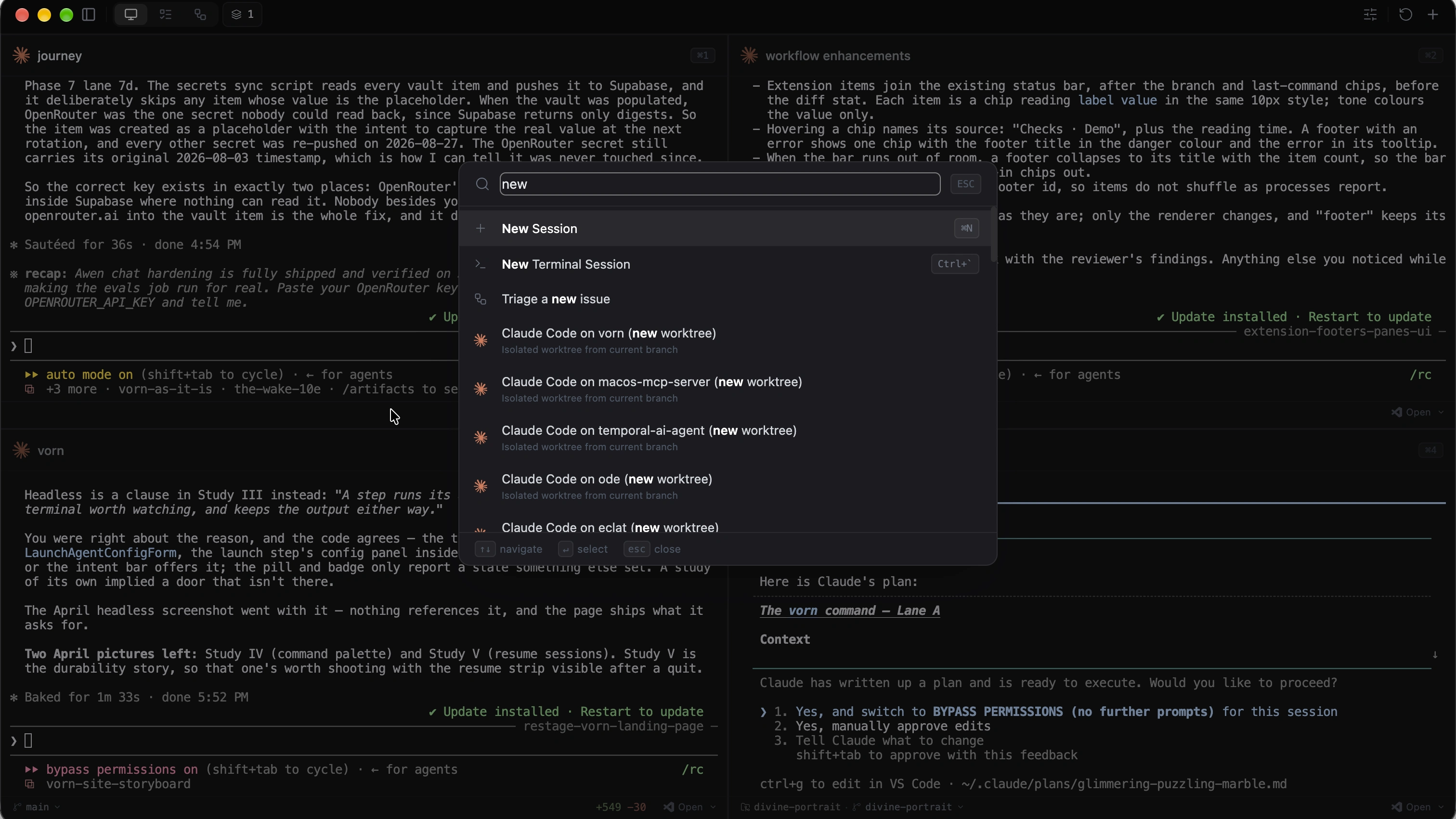This screenshot has height=819, width=1456.
Task: Click the search magnifier icon in palette
Action: point(482,184)
